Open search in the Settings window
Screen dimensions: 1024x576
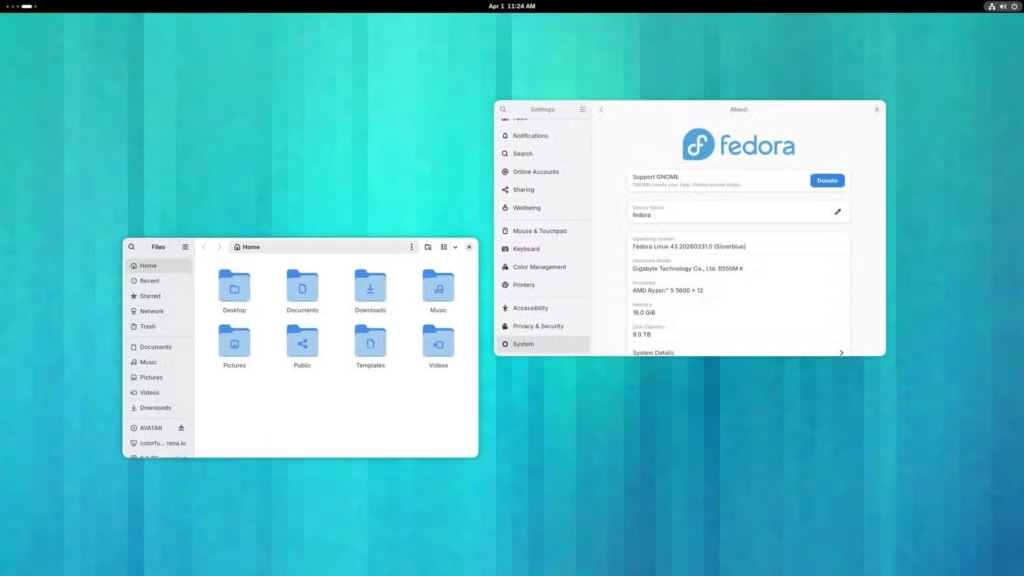click(503, 109)
